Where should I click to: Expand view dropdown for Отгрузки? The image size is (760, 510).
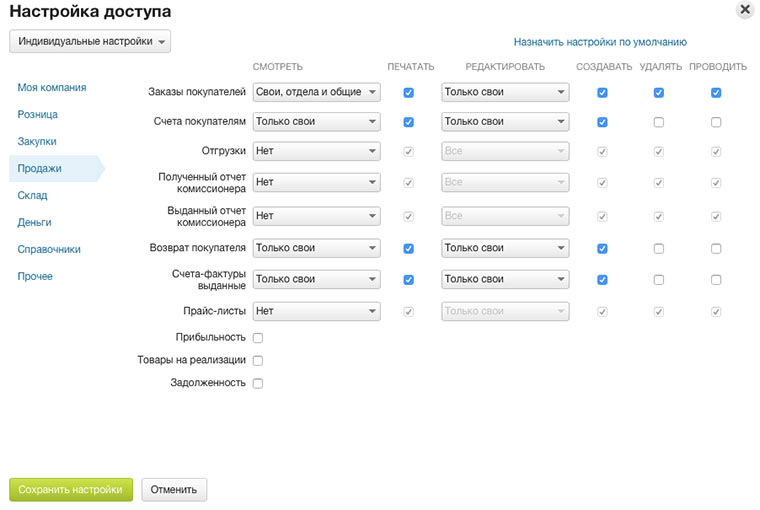coord(316,152)
